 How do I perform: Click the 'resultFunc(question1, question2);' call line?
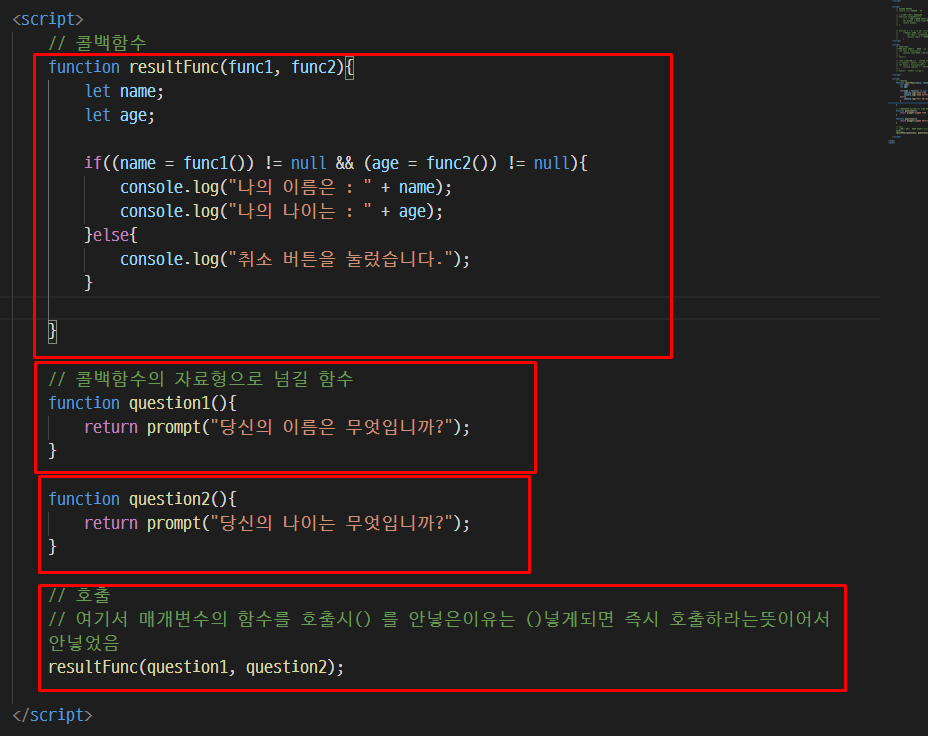point(196,667)
